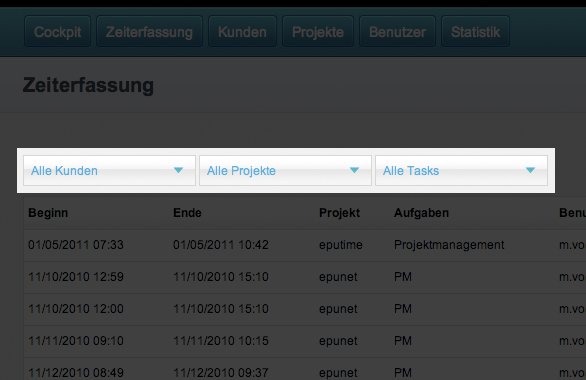The image size is (586, 380).
Task: Click the Alle Projekte dropdown arrow icon
Action: 354,170
